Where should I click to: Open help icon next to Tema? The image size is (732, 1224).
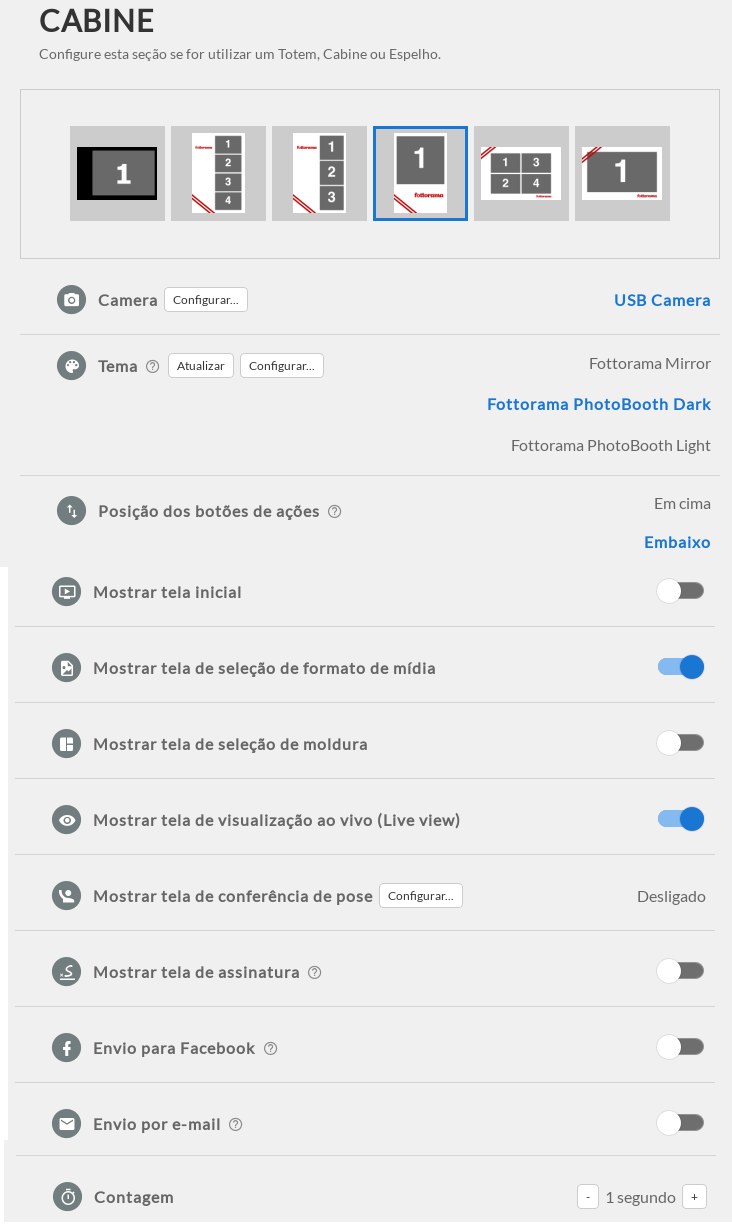coord(153,366)
